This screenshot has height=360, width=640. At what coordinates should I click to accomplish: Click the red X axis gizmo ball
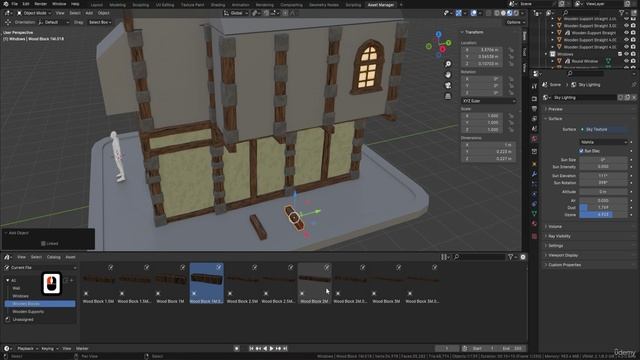442,49
